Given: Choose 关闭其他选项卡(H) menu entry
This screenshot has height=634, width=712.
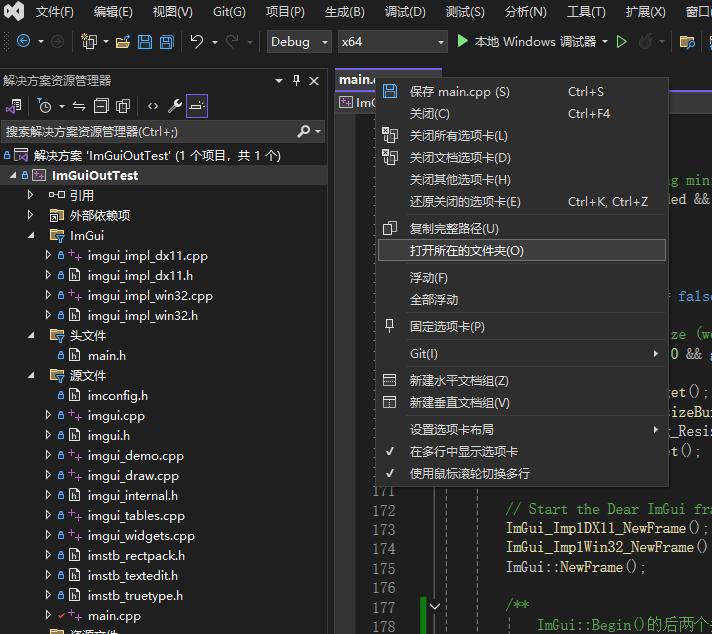Looking at the screenshot, I should (x=522, y=179).
